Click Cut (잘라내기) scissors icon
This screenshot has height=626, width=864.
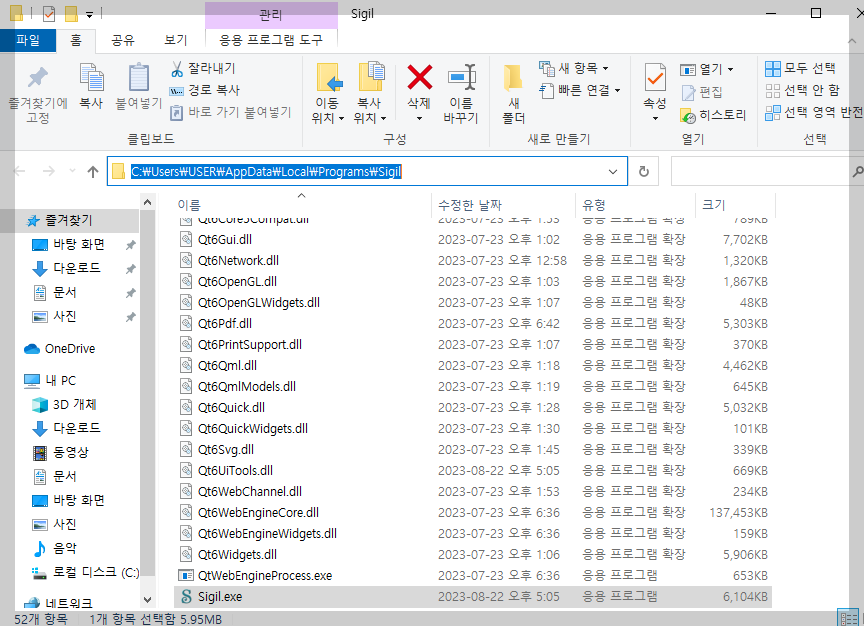(176, 69)
